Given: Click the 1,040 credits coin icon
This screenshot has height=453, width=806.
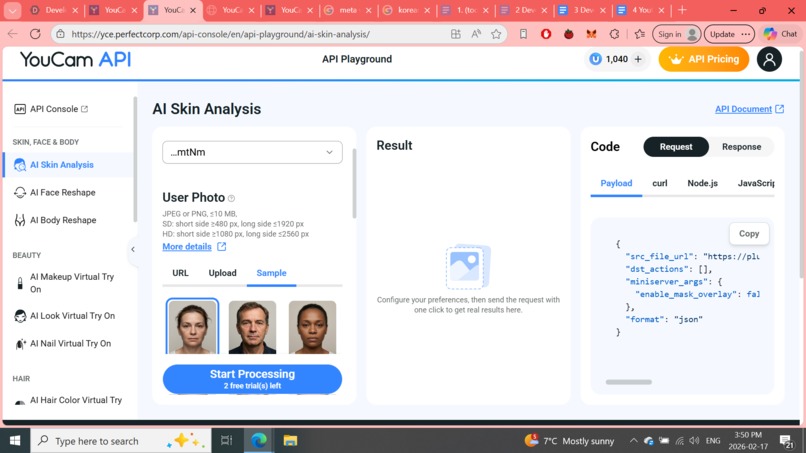Looking at the screenshot, I should (x=595, y=59).
